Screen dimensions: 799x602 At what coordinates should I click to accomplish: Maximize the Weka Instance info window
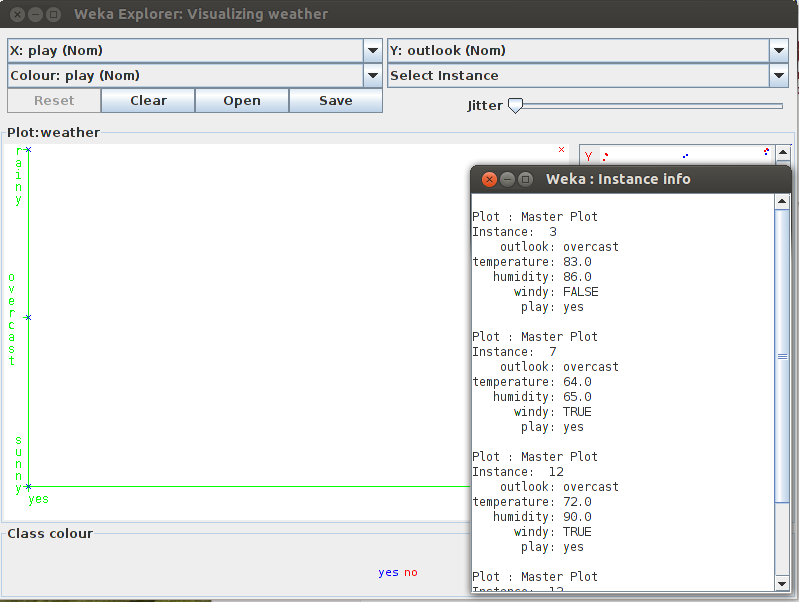(x=525, y=179)
